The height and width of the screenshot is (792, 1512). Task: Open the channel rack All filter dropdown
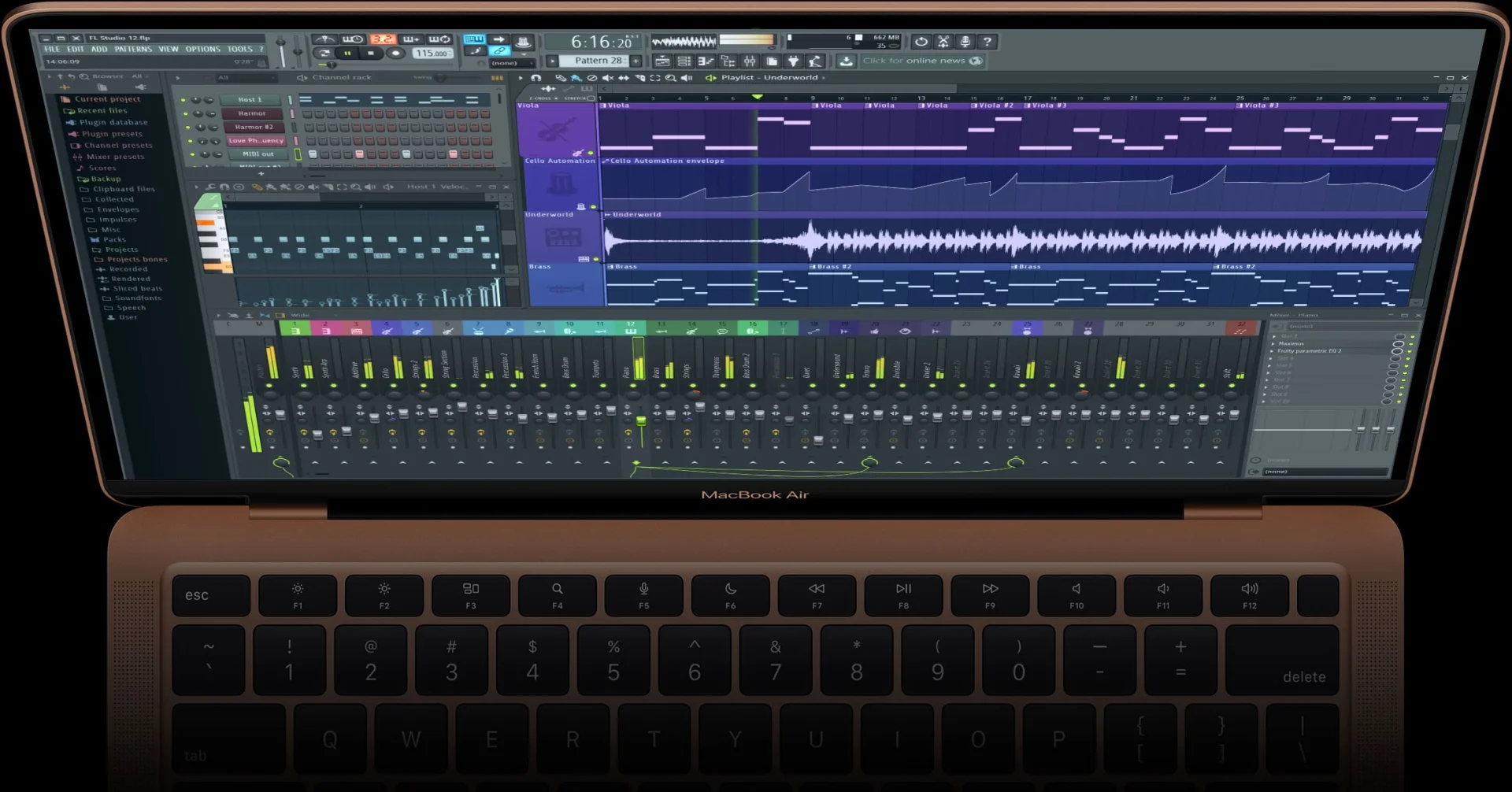(x=246, y=78)
